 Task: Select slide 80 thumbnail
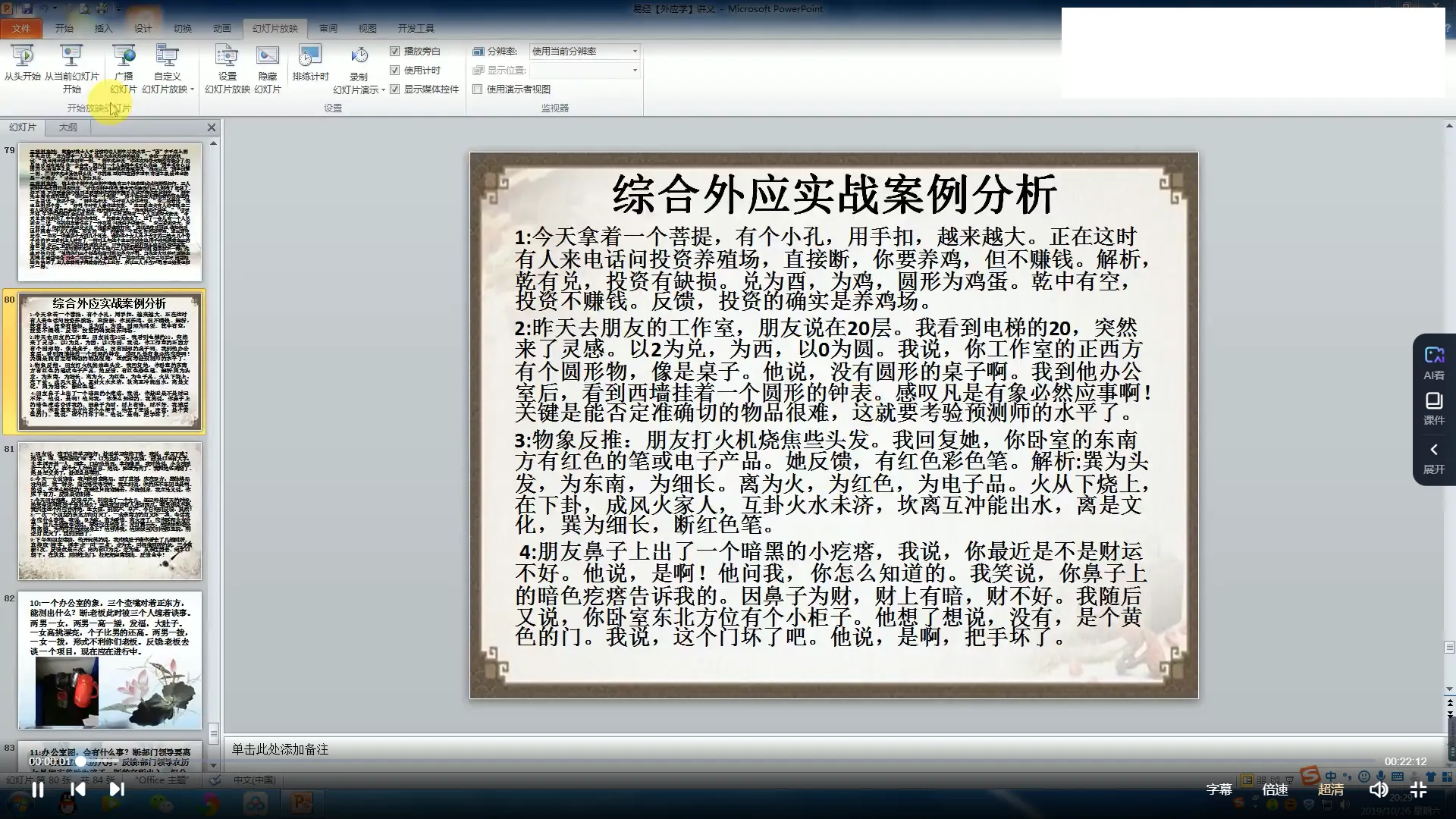click(x=110, y=362)
